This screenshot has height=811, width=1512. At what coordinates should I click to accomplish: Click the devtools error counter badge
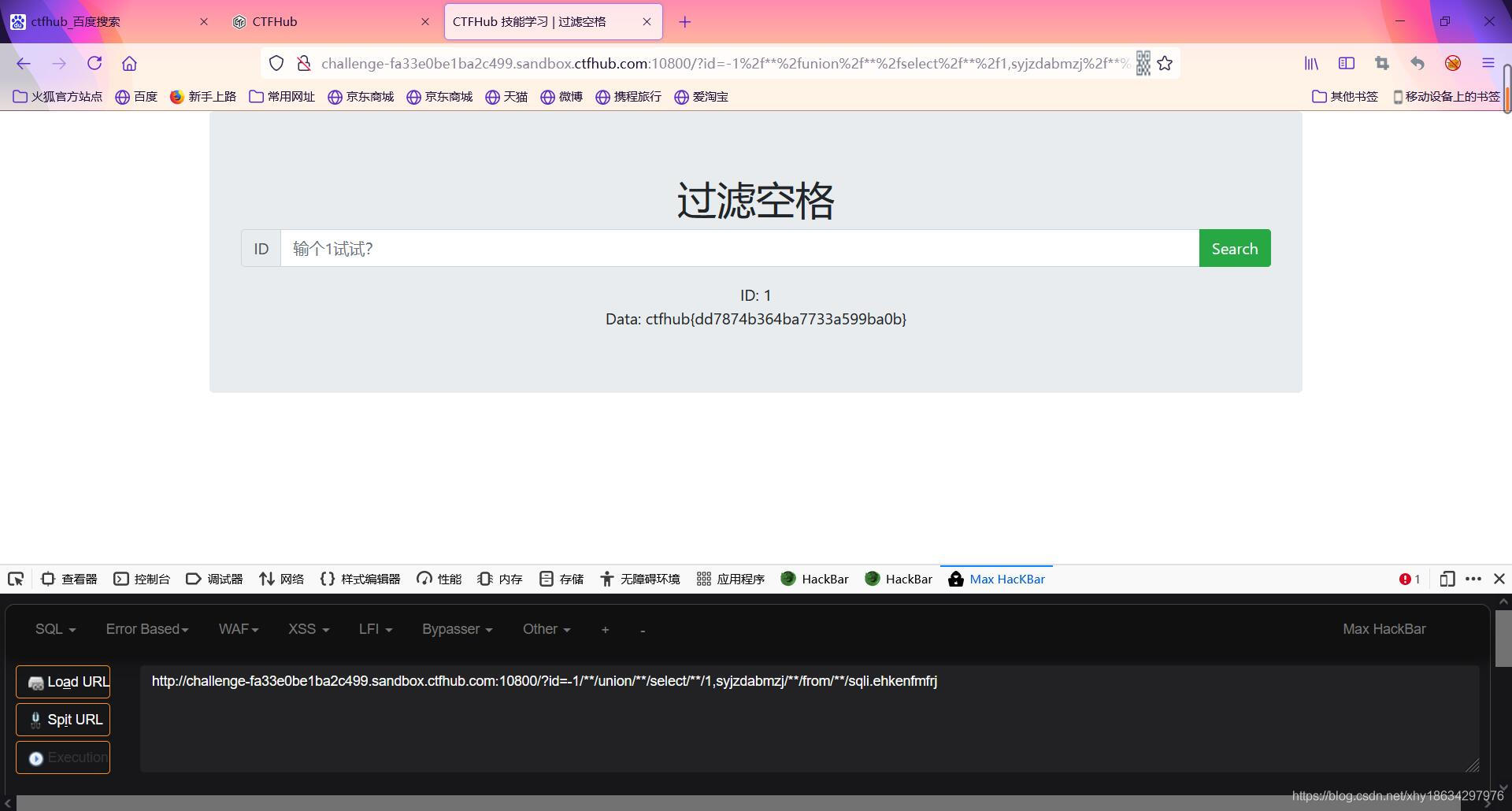(x=1410, y=579)
